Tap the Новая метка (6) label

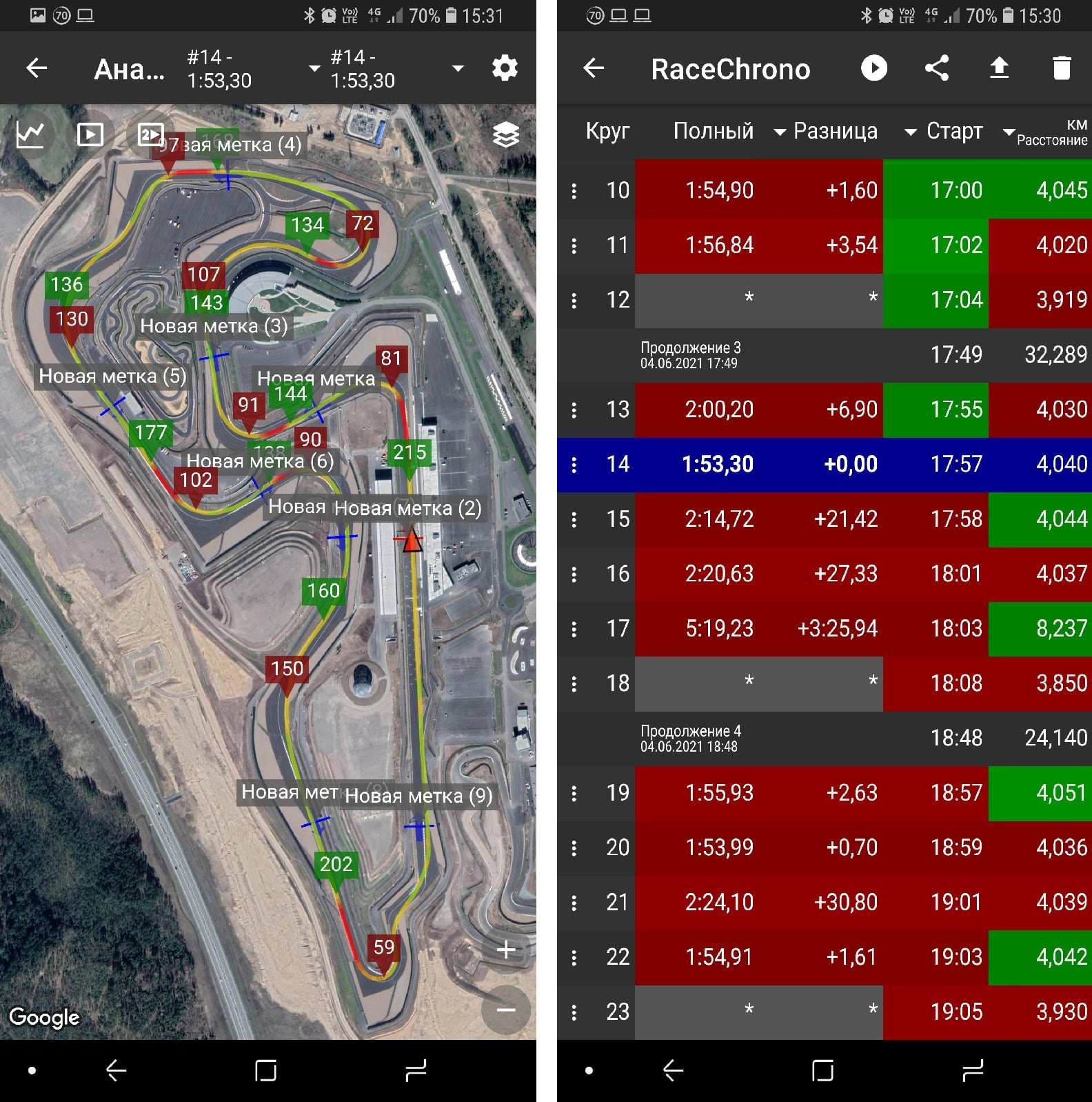coord(260,461)
